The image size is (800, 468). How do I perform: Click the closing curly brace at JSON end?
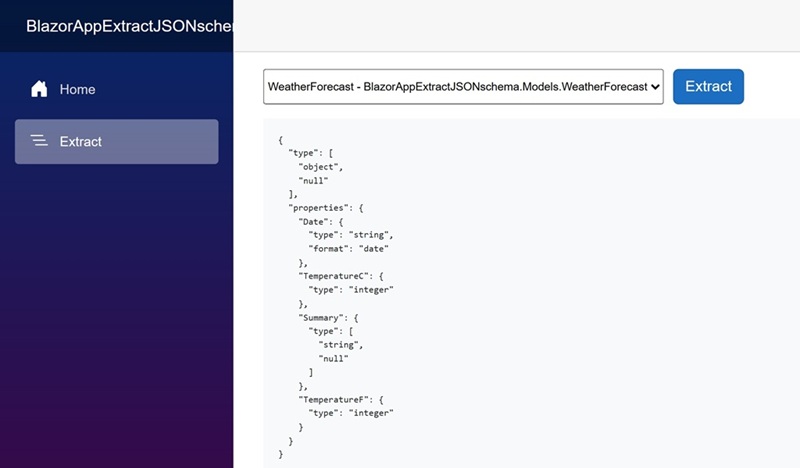(281, 454)
